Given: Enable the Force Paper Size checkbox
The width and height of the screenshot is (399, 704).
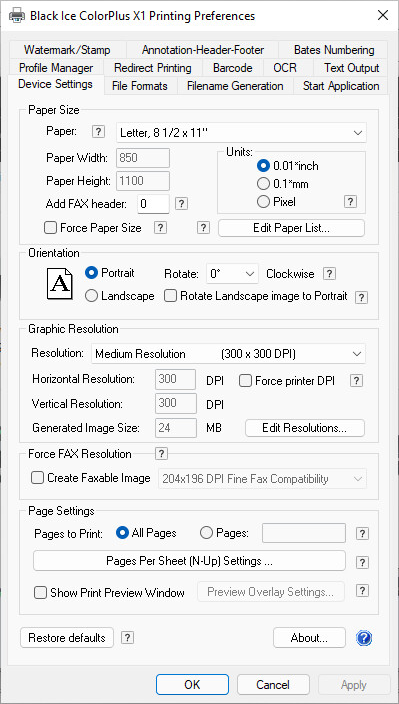Looking at the screenshot, I should pos(50,228).
